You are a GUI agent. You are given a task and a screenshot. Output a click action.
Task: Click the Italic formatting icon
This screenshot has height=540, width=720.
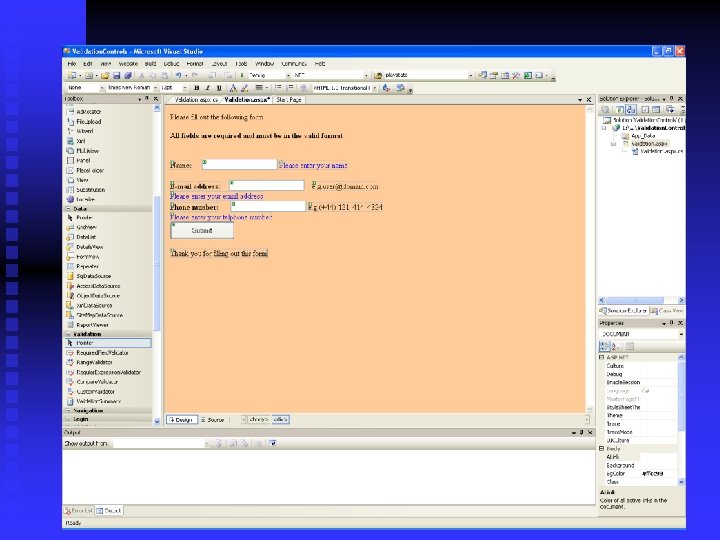(208, 88)
